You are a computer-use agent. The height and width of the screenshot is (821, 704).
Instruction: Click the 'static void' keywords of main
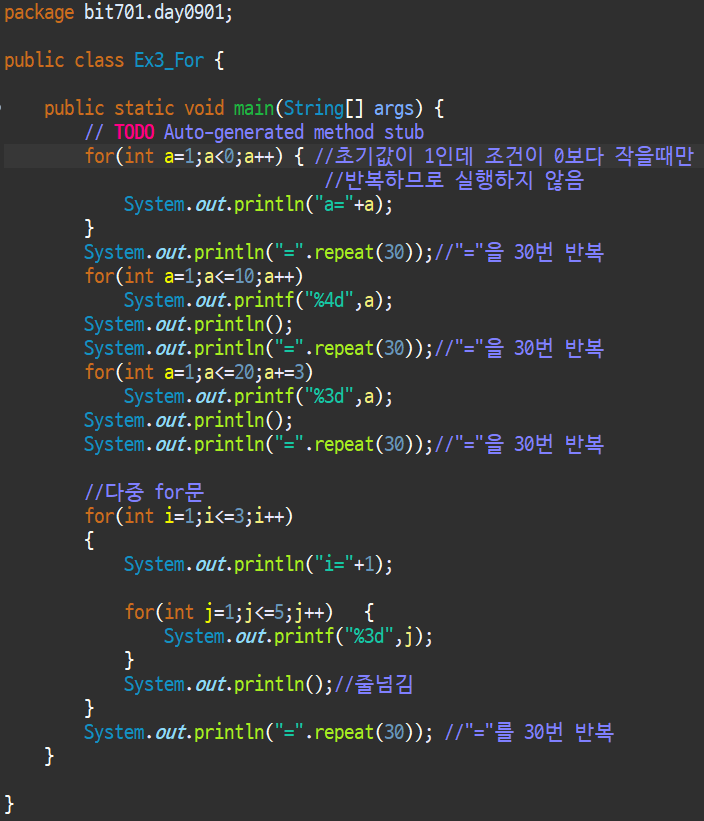click(169, 108)
